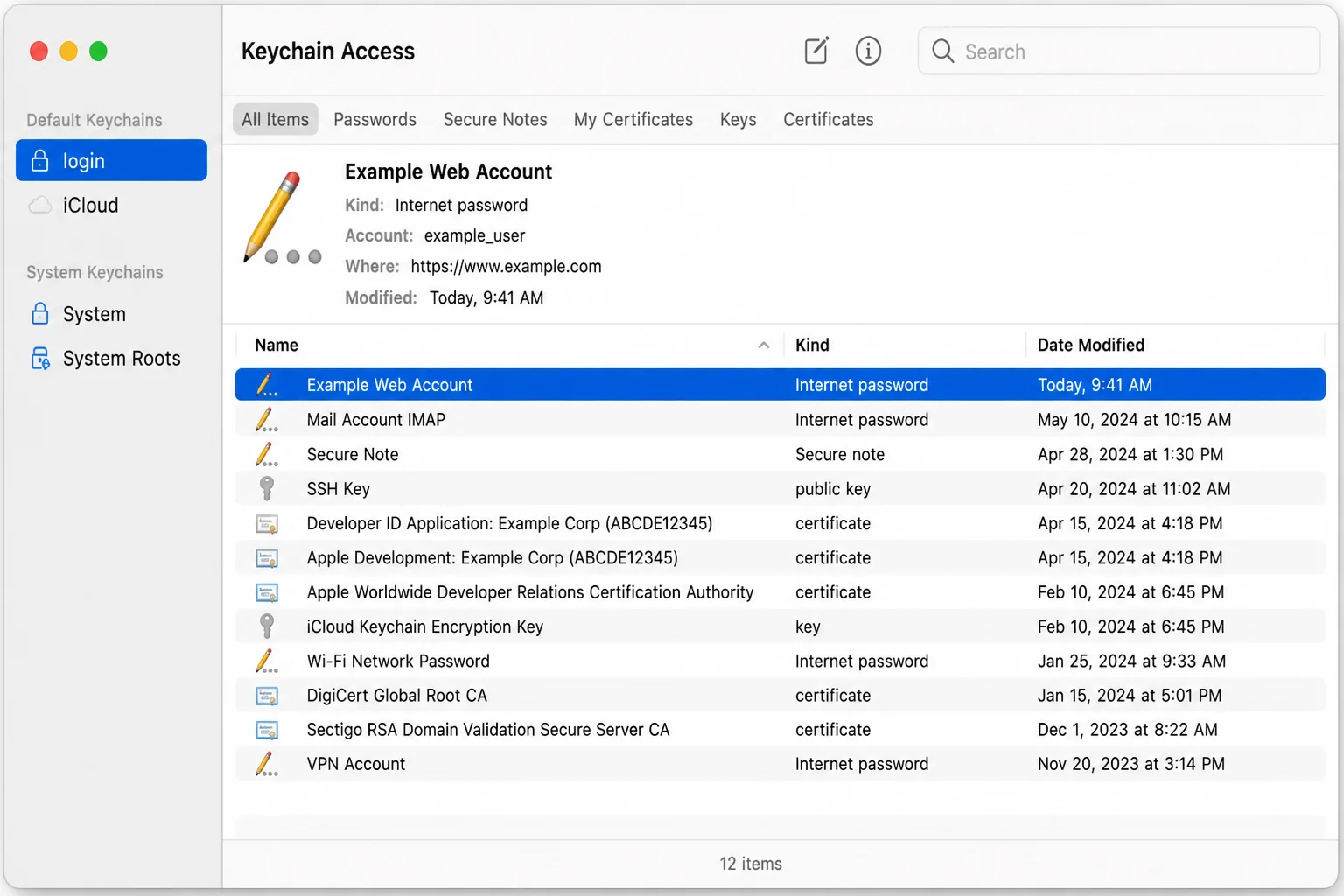Click date Apr 20, 2024 at 11:02 AM
Viewport: 1344px width, 896px height.
1134,488
